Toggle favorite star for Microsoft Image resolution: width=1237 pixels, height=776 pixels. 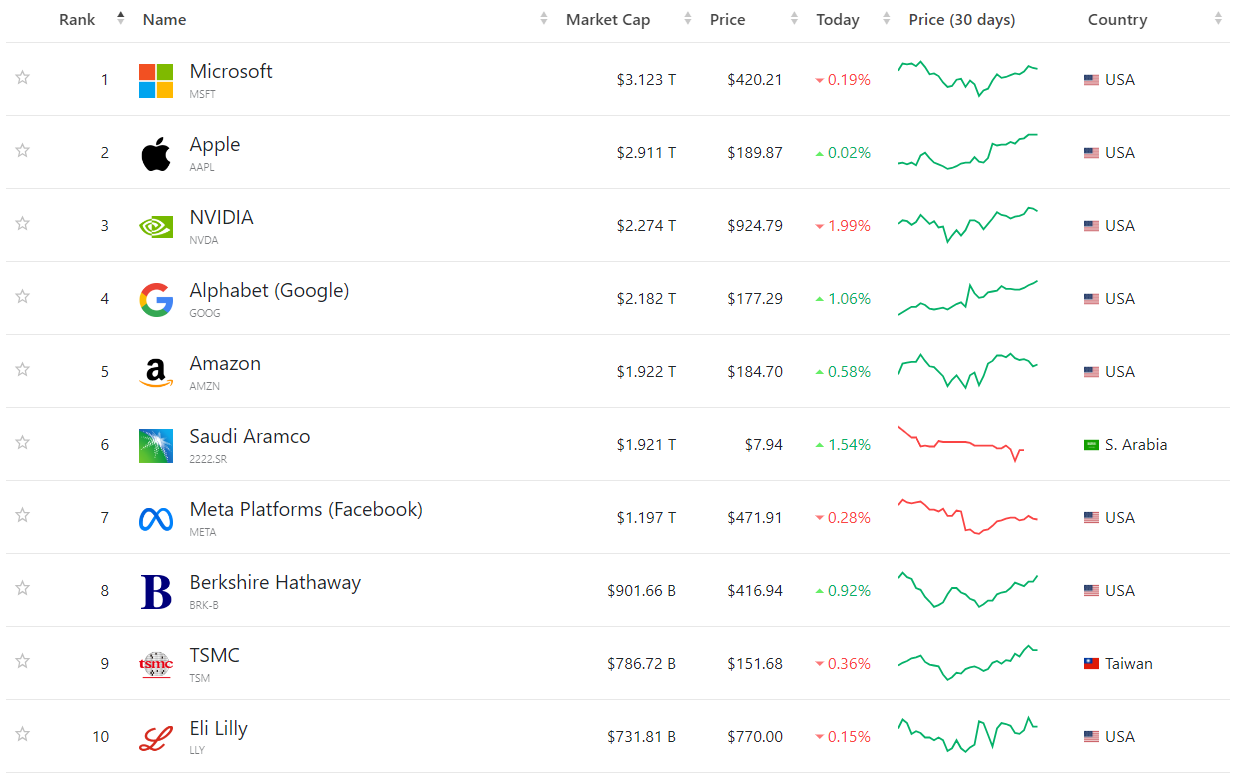[x=23, y=78]
